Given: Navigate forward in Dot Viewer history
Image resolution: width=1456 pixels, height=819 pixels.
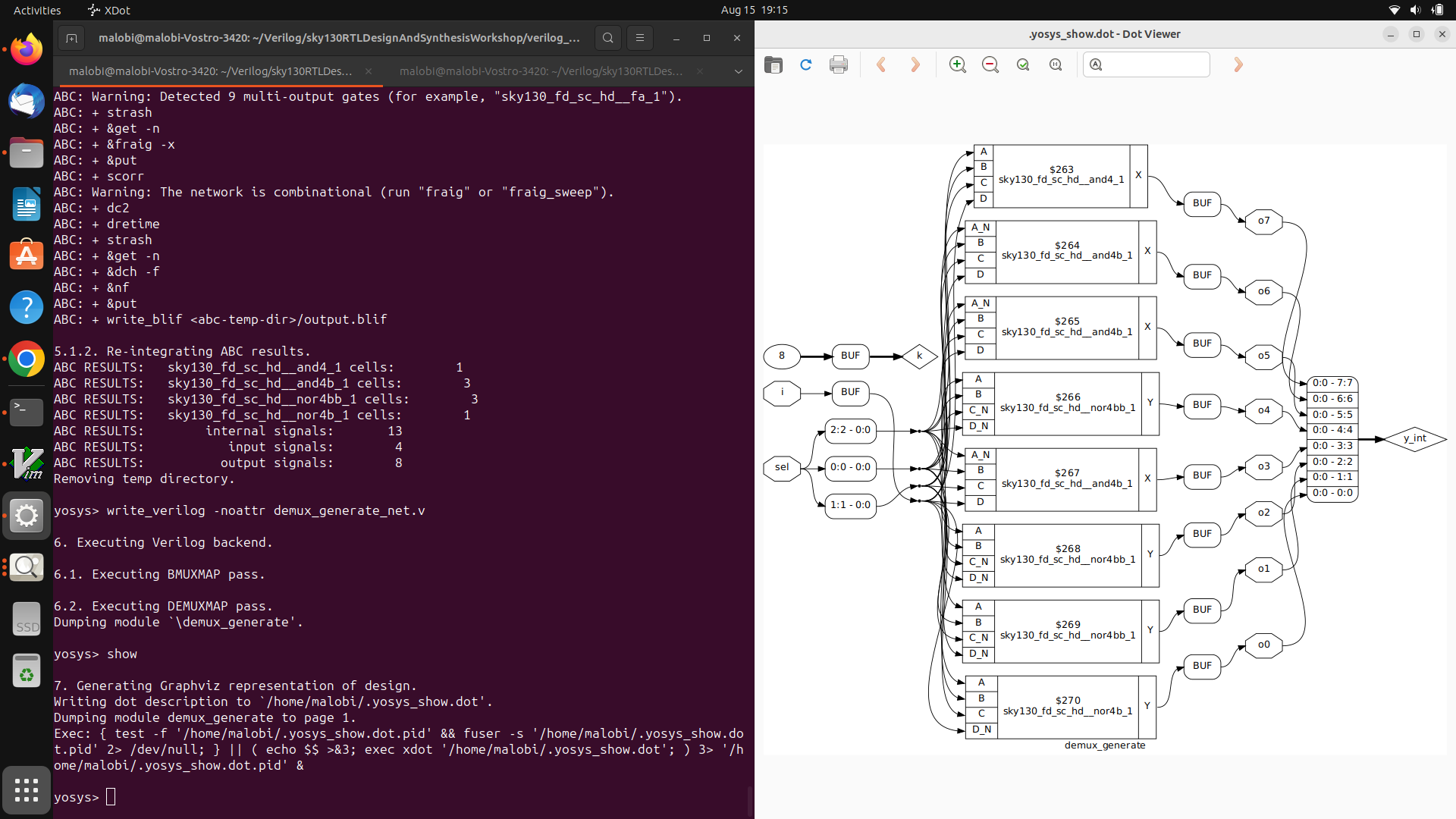Looking at the screenshot, I should pos(915,64).
